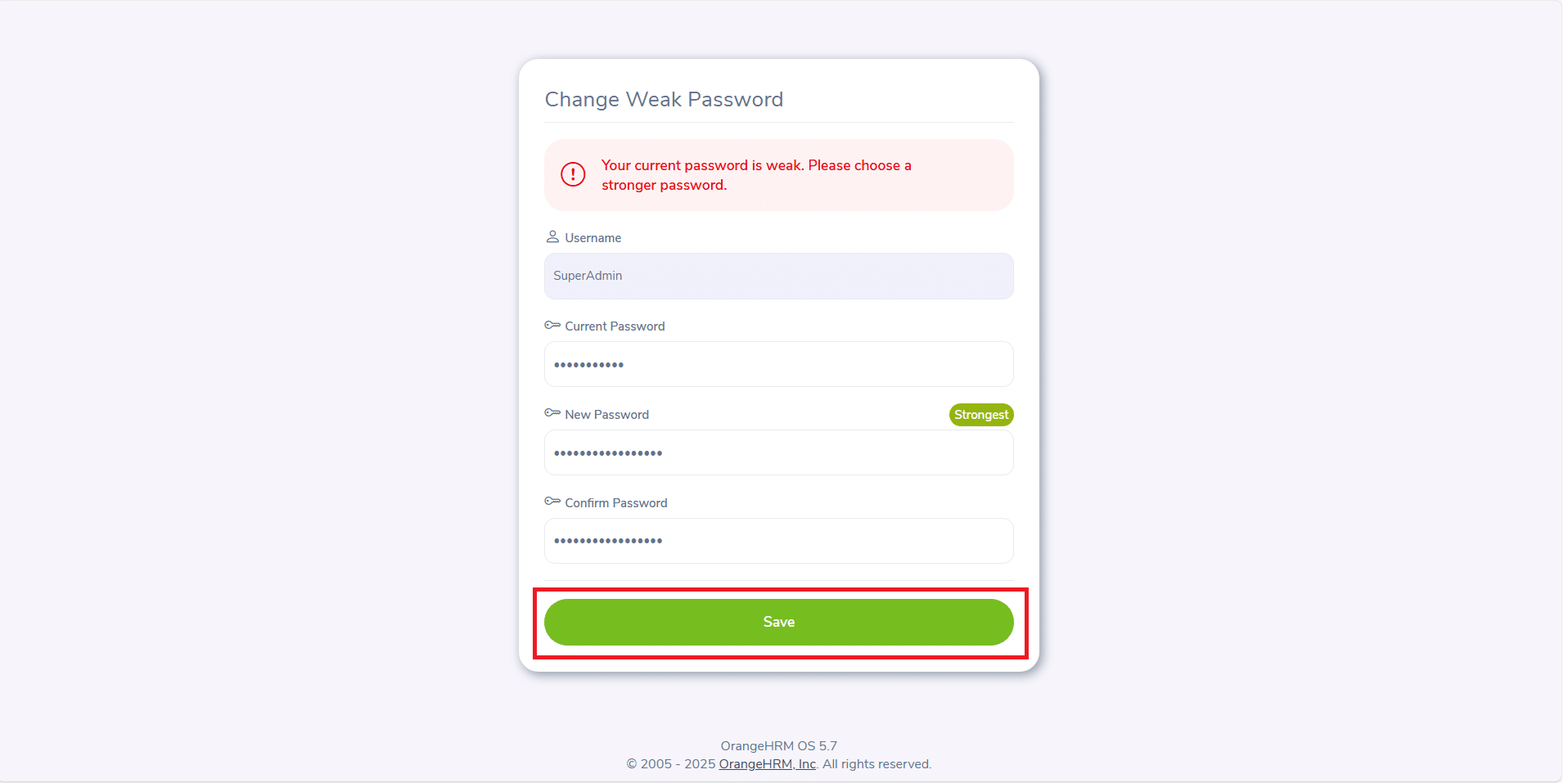The height and width of the screenshot is (783, 1568).
Task: Click the OrangeHRM OS 5.7 version text
Action: [x=778, y=746]
